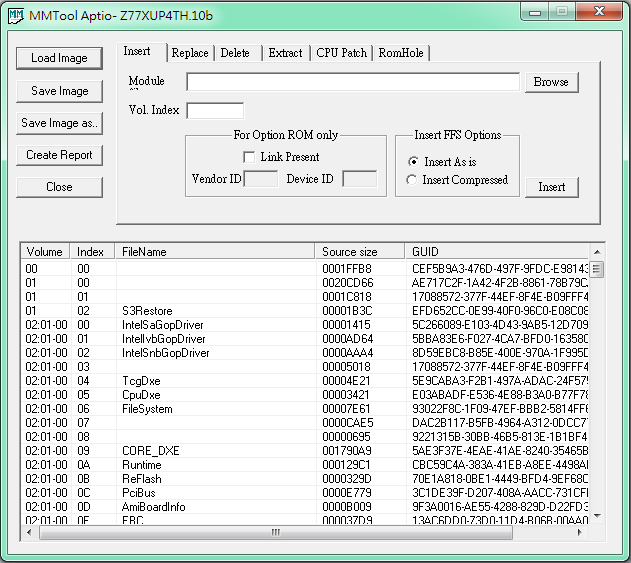Select the Insert Compressed radio option
Viewport: 631px width, 563px height.
411,180
